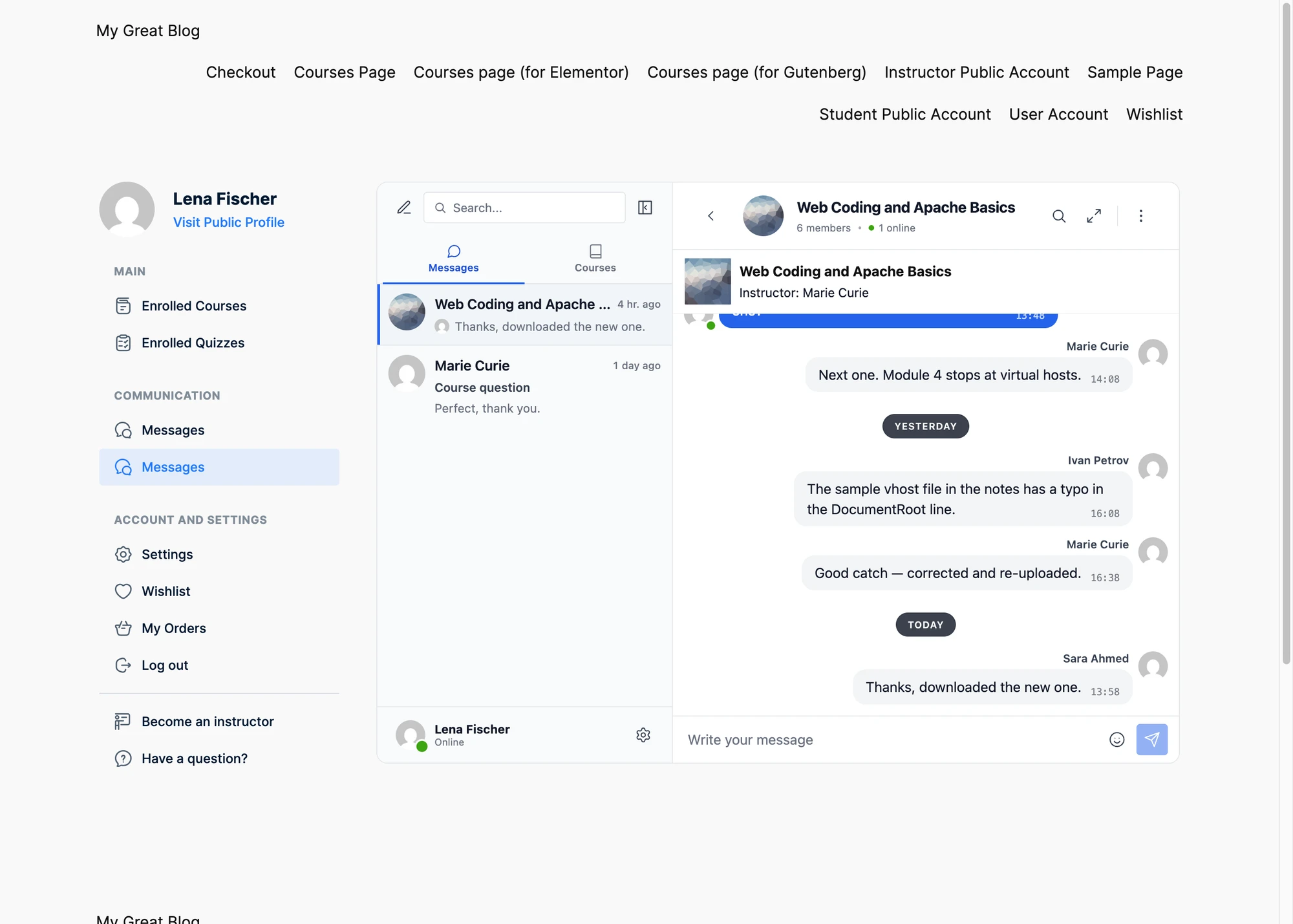Select Web Coding and Apache conversation
Image resolution: width=1293 pixels, height=924 pixels.
tap(525, 314)
